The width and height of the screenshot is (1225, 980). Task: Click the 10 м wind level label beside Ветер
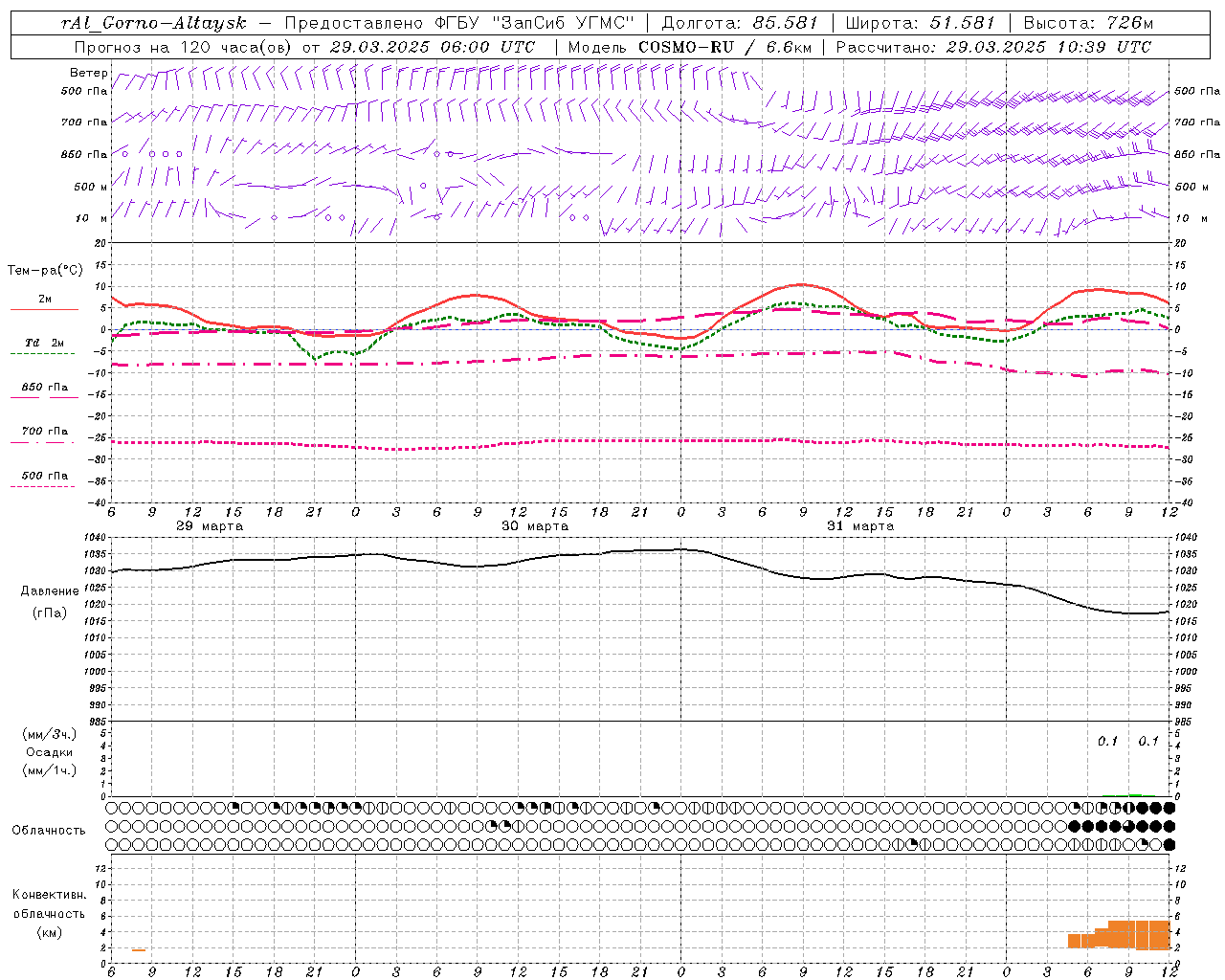point(92,219)
